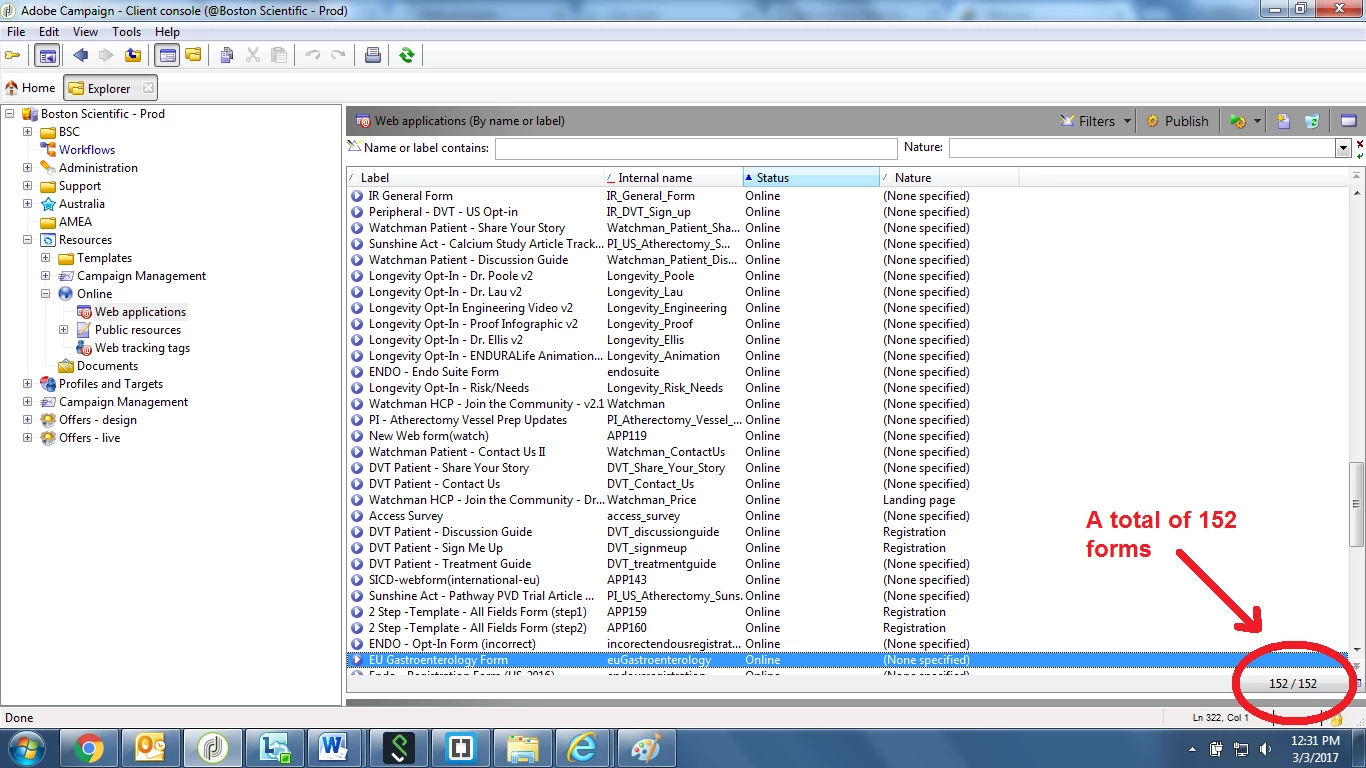Select Web tracking tags node
1366x768 pixels.
[x=142, y=348]
